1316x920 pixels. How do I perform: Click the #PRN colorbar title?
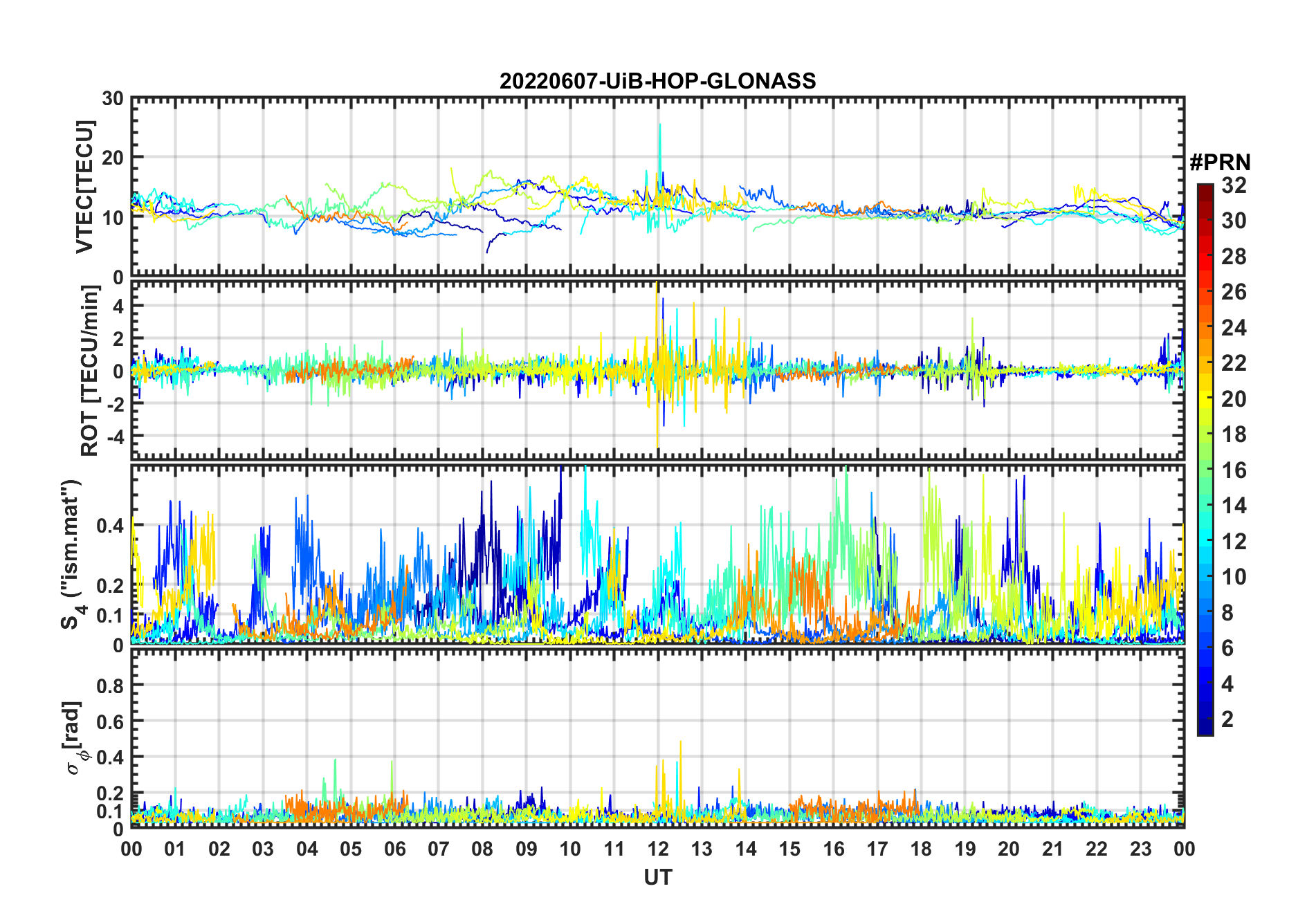click(1220, 163)
